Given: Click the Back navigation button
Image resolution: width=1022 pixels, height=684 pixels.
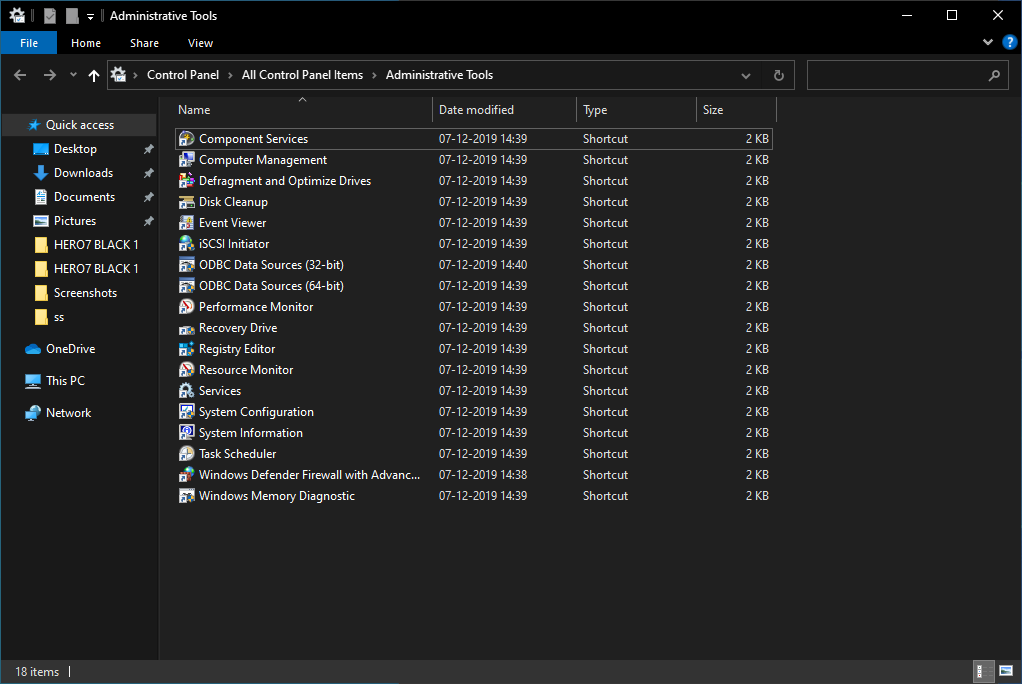Looking at the screenshot, I should 19,75.
